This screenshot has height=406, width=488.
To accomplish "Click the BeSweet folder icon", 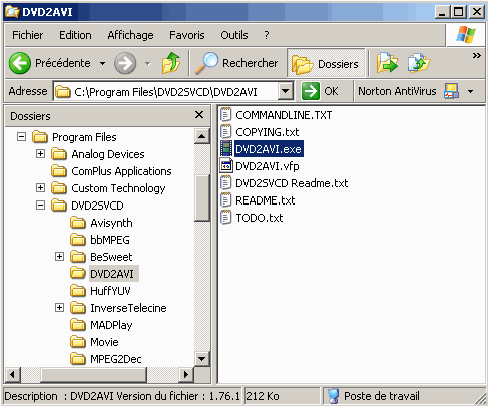I will [x=78, y=257].
